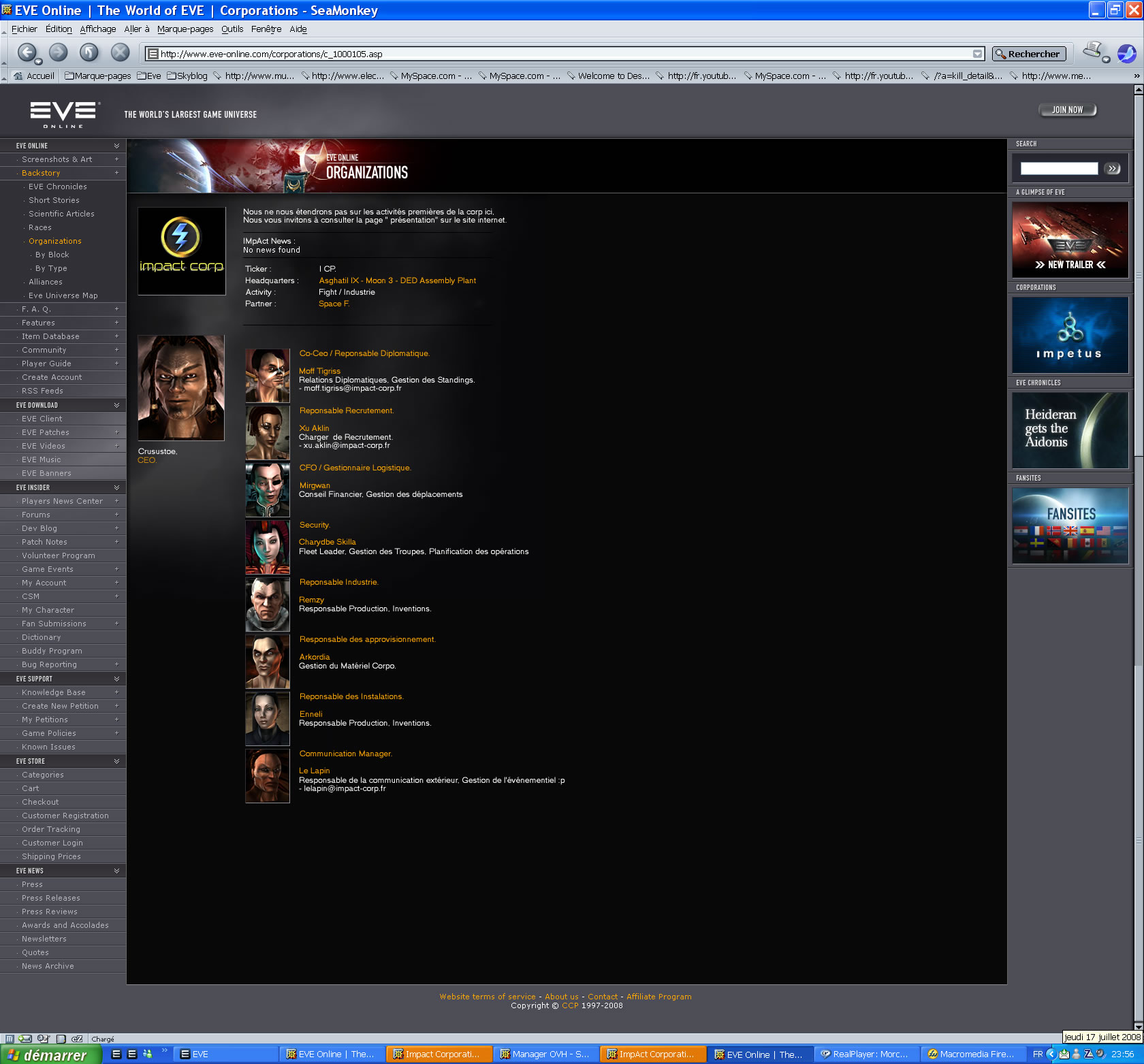Collapse the EVE ONLINE sidebar section
The height and width of the screenshot is (1064, 1144).
point(116,146)
